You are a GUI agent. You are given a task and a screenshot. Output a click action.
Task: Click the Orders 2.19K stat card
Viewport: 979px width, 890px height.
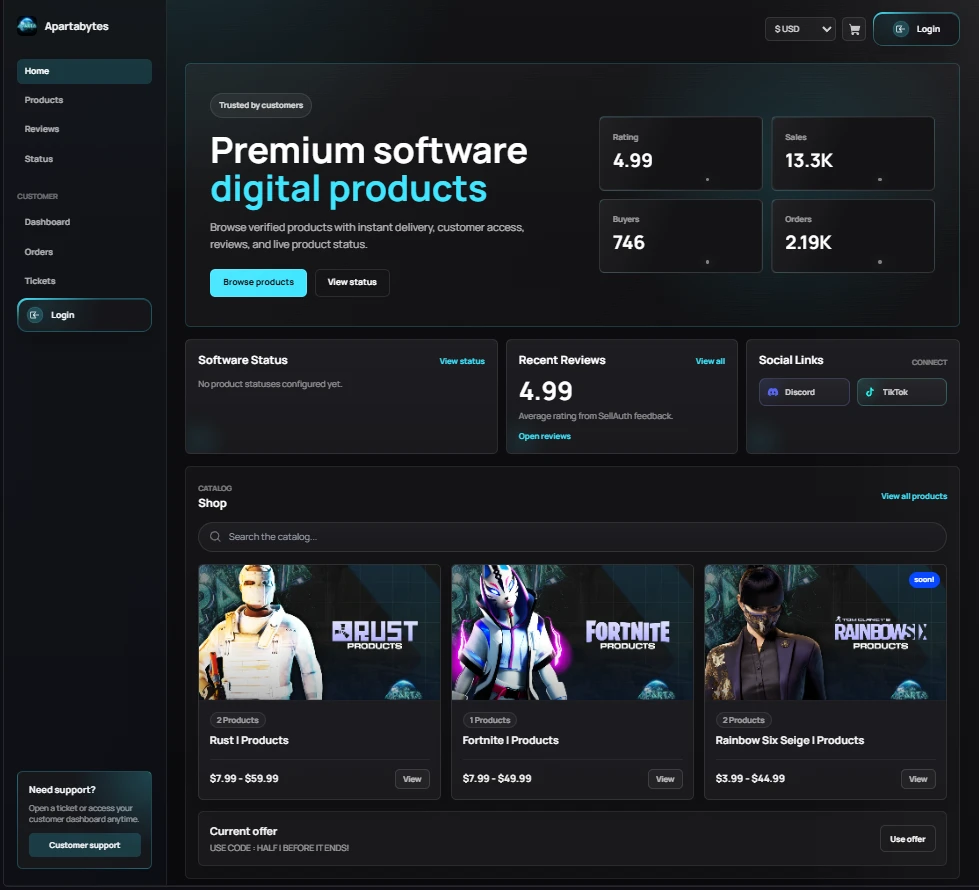pos(853,236)
